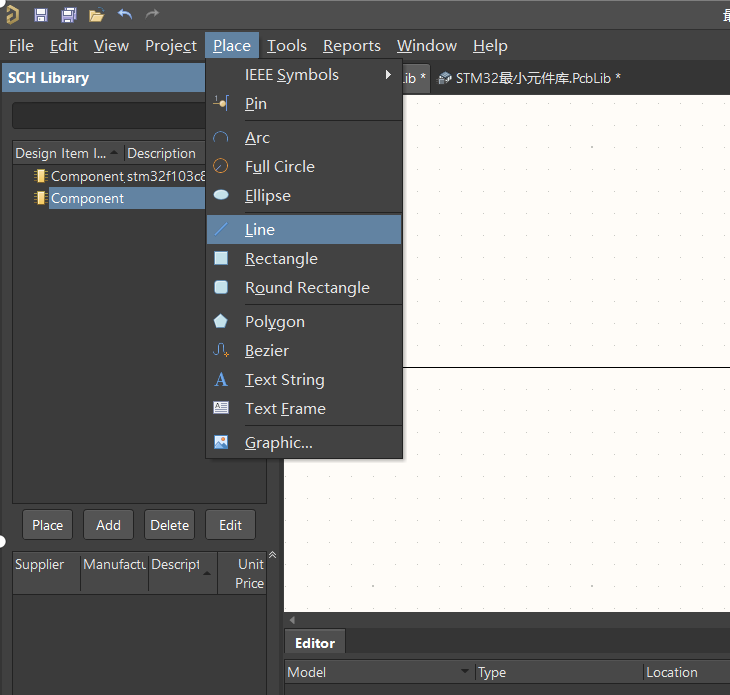Select the Editor tab
The width and height of the screenshot is (730, 695).
click(x=315, y=642)
